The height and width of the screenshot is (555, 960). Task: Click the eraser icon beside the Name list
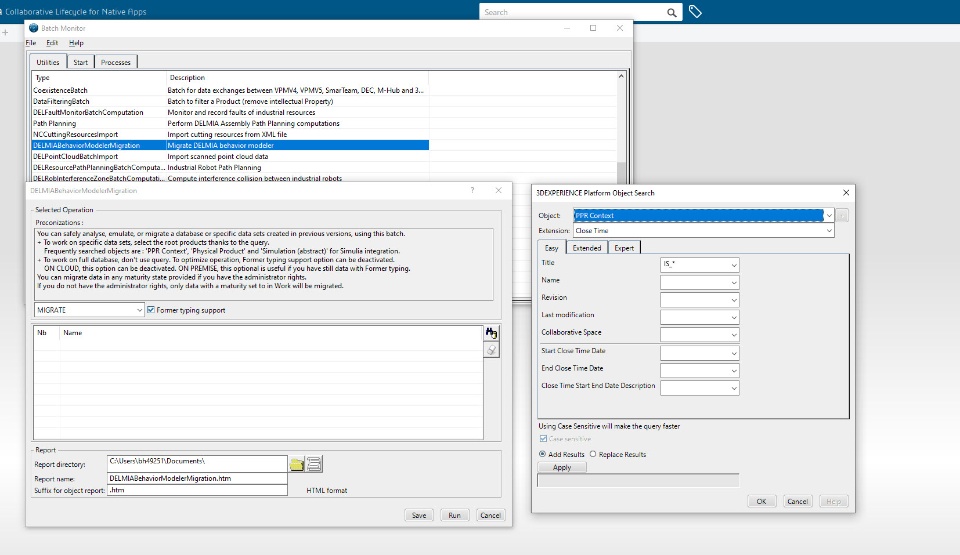491,350
